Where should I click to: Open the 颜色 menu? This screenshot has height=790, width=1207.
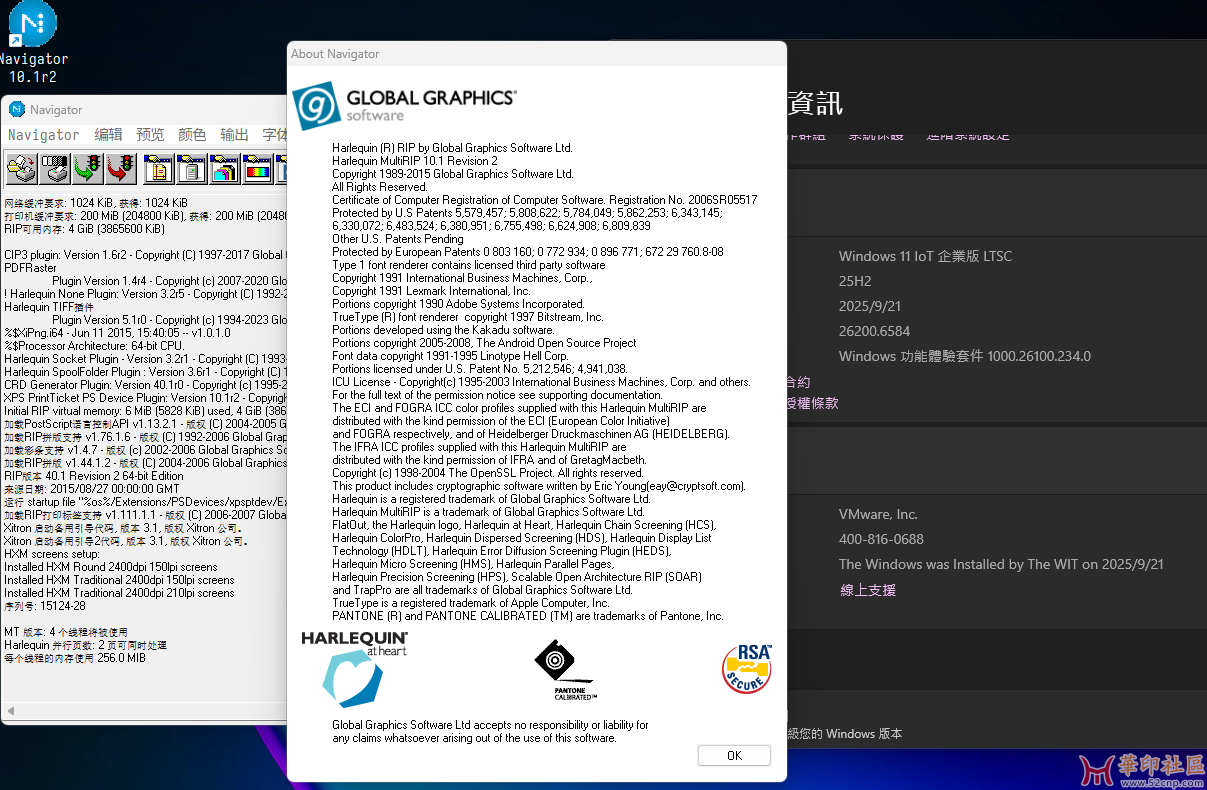[192, 135]
